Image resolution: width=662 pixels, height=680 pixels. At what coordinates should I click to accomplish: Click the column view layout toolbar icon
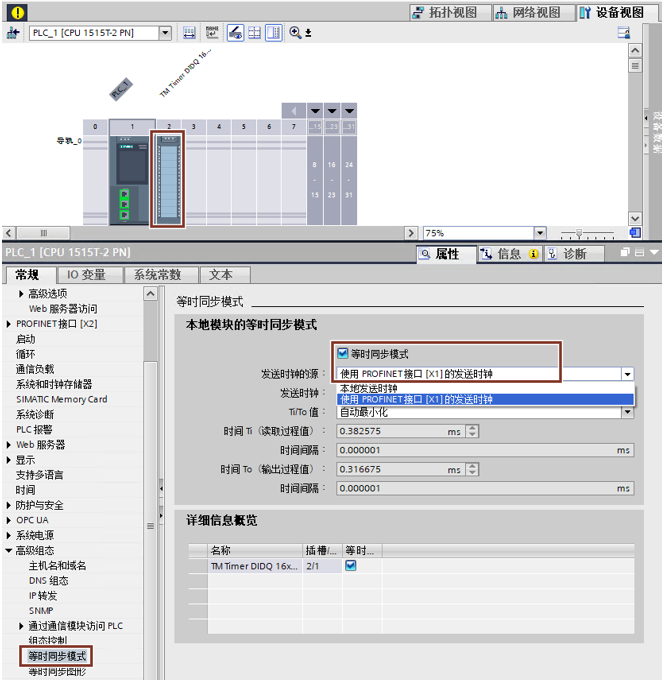(x=274, y=33)
